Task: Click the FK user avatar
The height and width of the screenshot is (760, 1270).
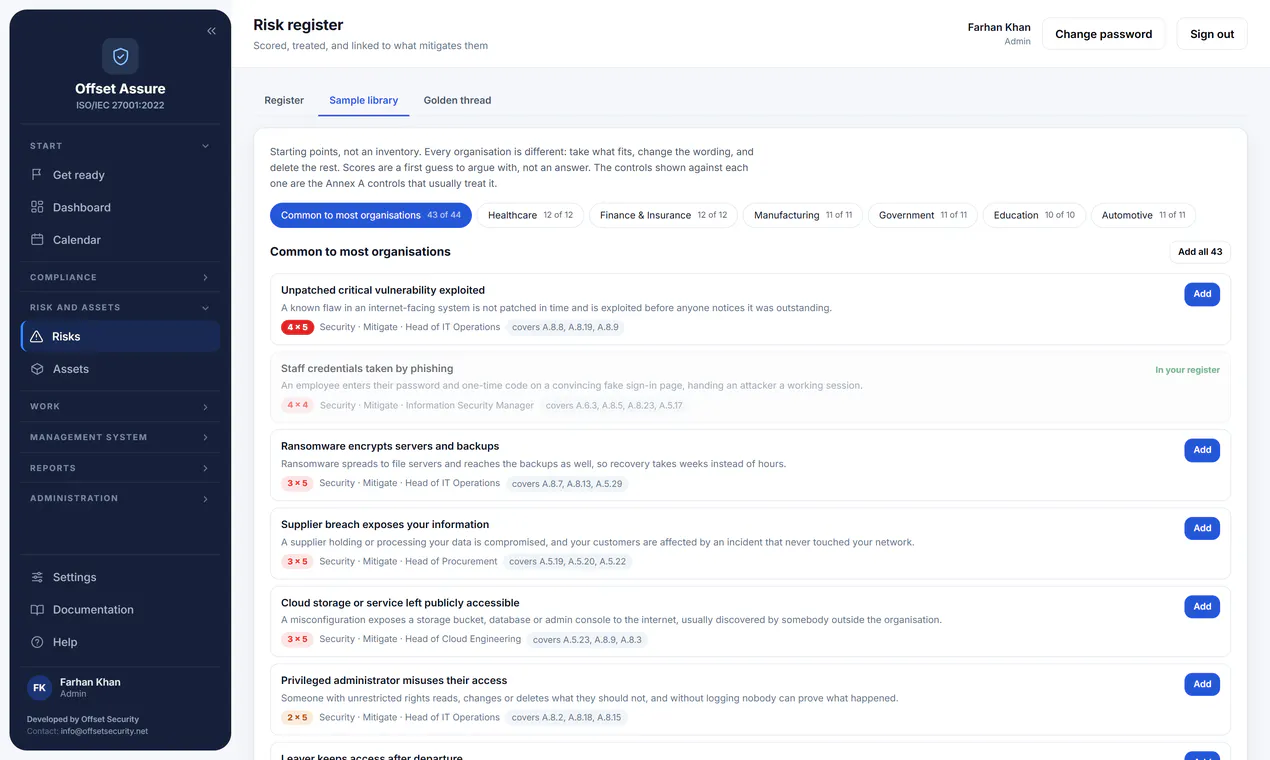Action: point(39,688)
